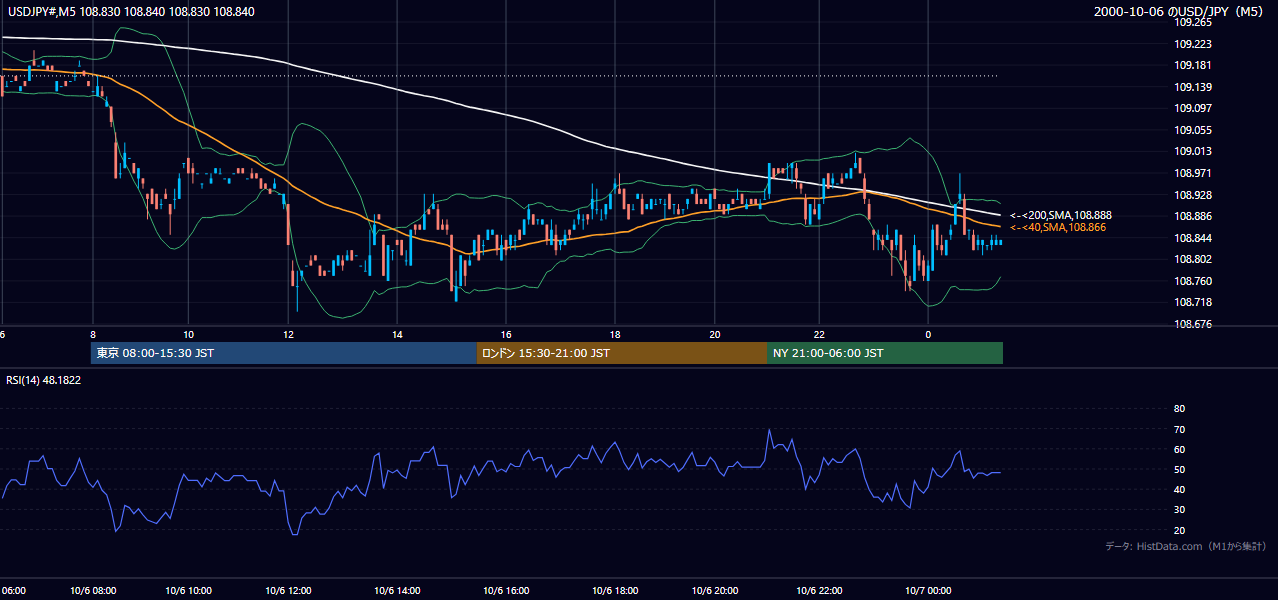The width and height of the screenshot is (1278, 600).
Task: Click the 200,SMA,108.888 indicator label
Action: click(x=1061, y=215)
